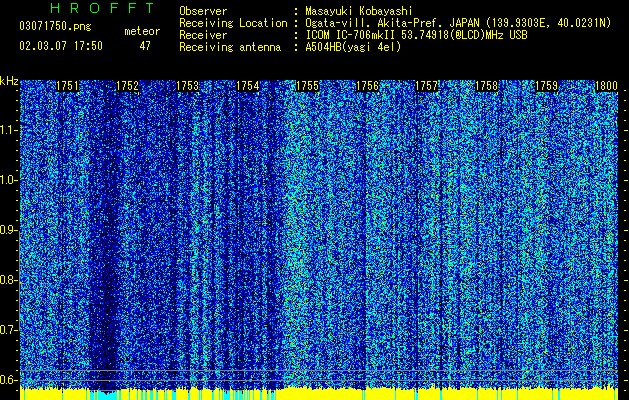The width and height of the screenshot is (629, 400).
Task: Click the kHz axis unit label
Action: coord(9,81)
